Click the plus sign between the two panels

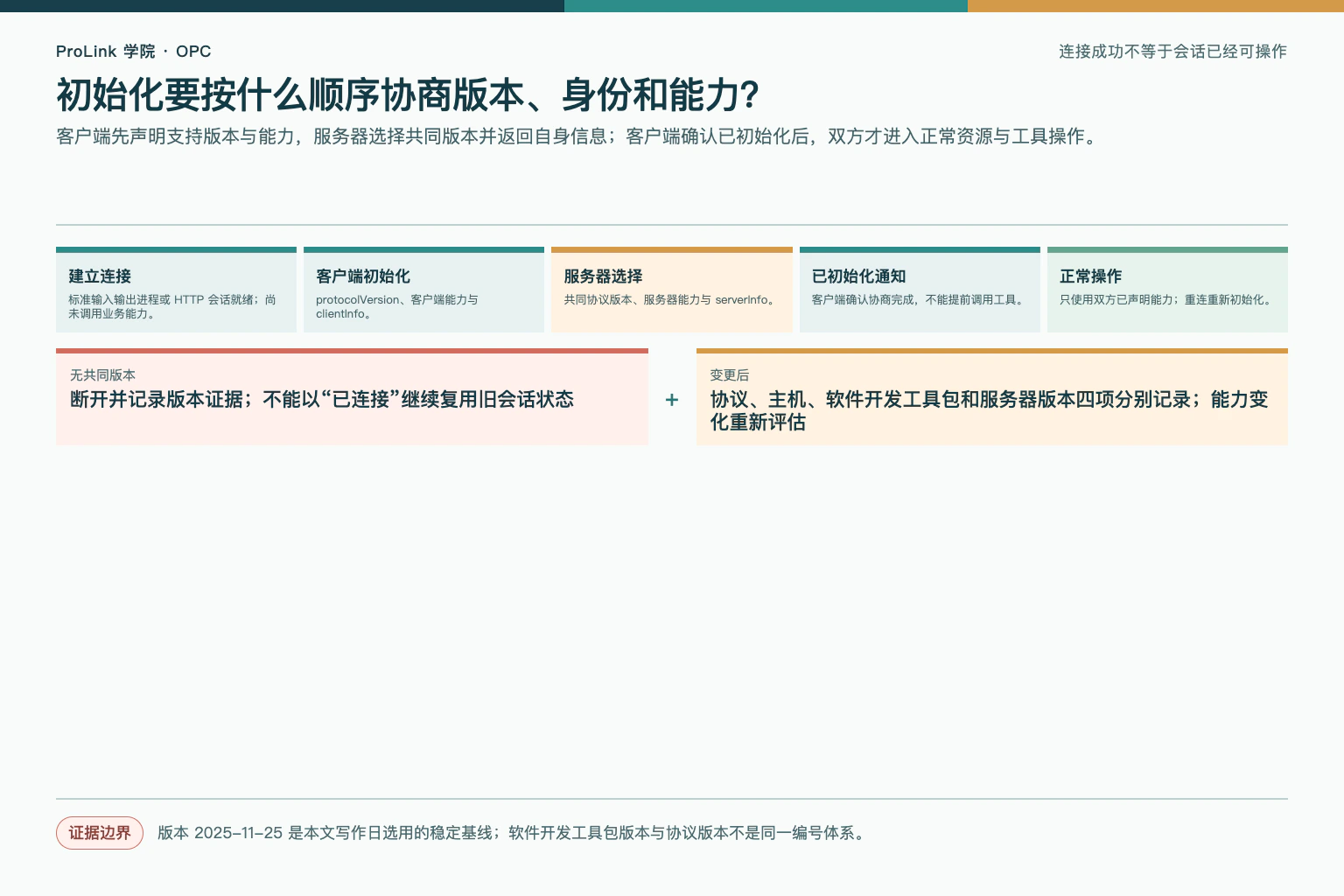[672, 400]
